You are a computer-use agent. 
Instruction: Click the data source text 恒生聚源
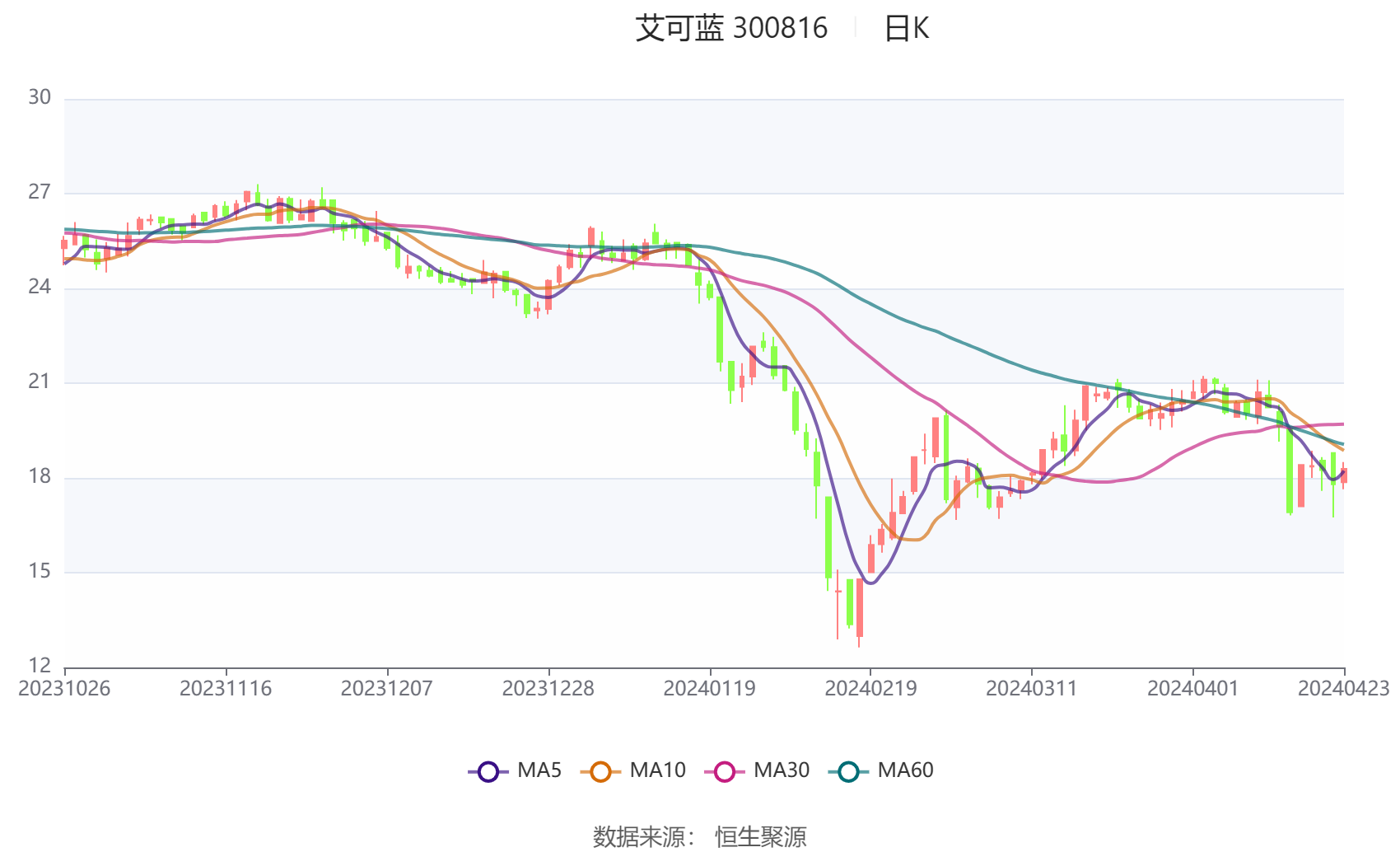[761, 837]
